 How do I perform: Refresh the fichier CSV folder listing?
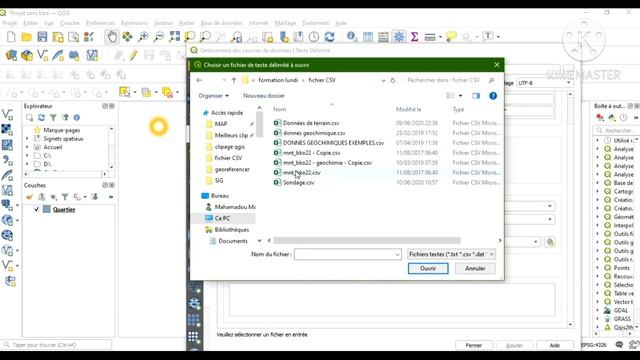(x=393, y=80)
